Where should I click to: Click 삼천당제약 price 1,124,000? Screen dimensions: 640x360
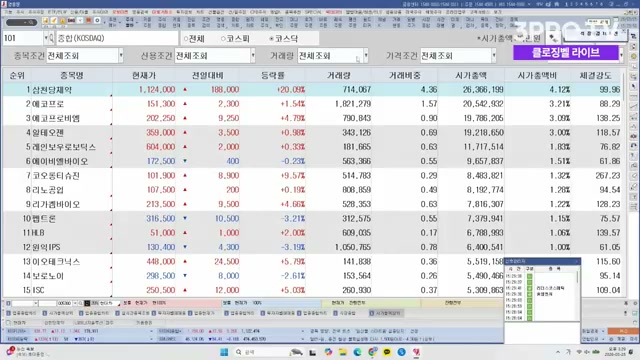click(x=157, y=90)
